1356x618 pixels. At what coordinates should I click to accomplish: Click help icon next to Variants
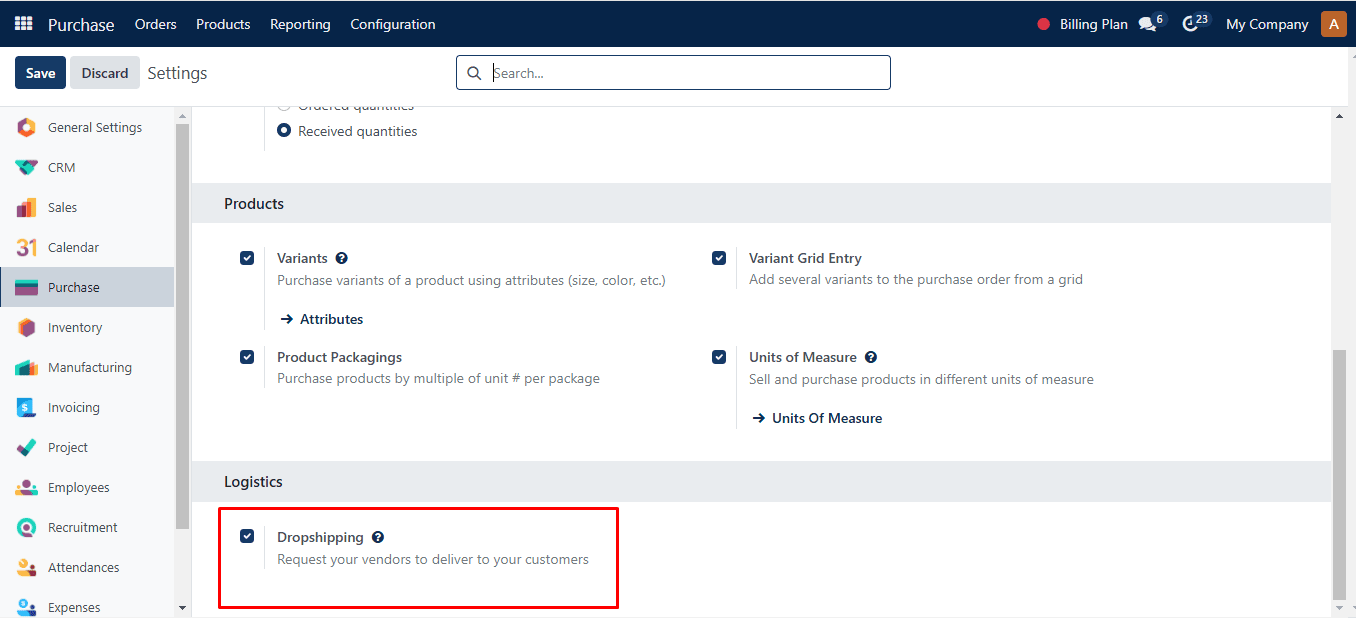[x=342, y=258]
